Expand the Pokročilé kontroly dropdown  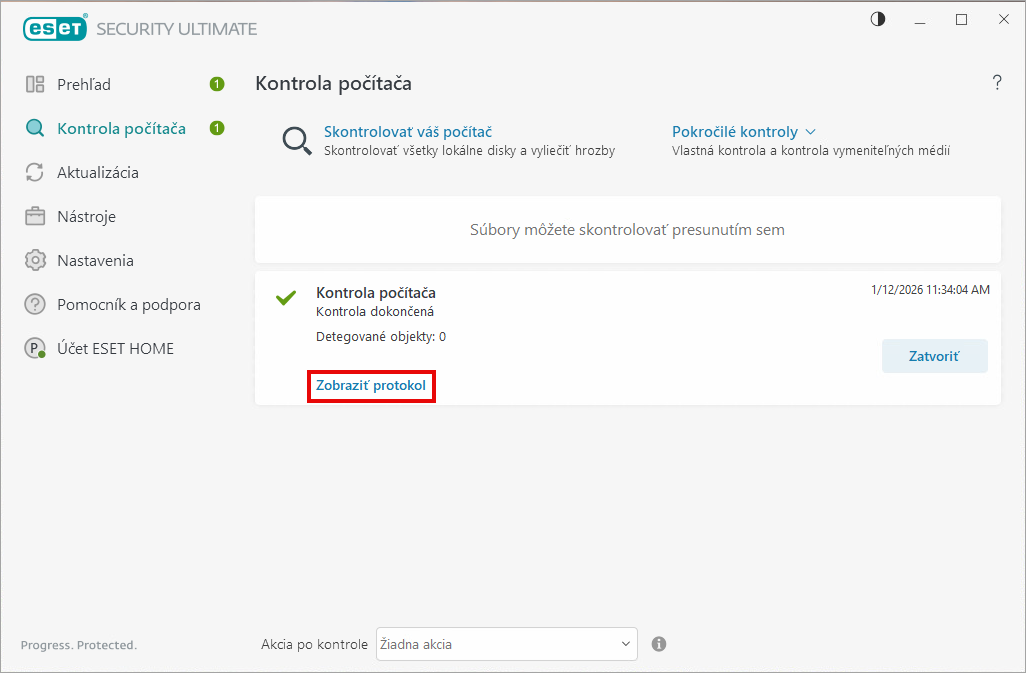(x=744, y=131)
